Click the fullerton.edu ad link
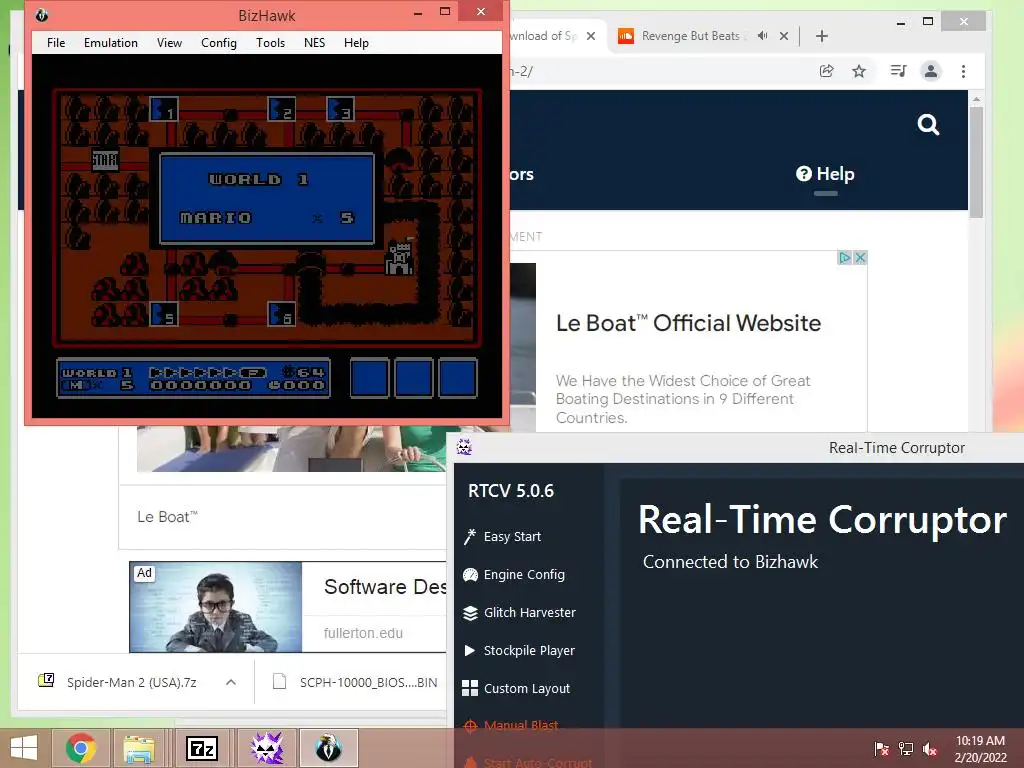 click(363, 633)
